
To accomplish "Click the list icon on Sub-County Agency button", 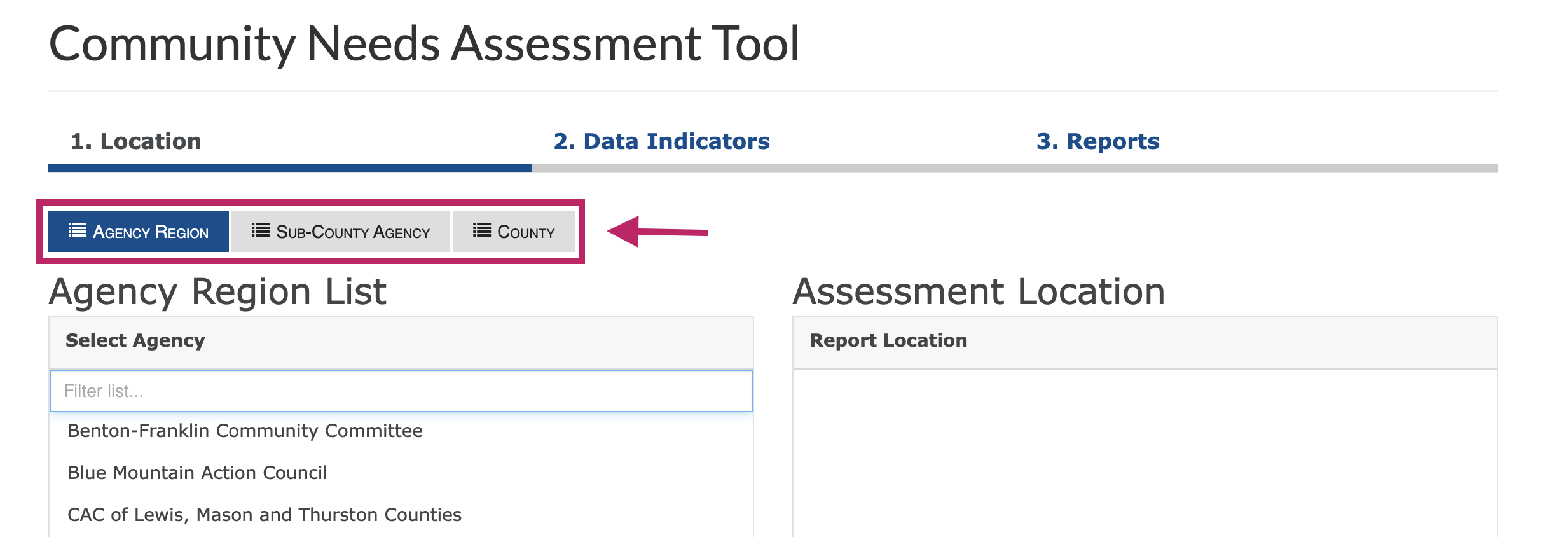I will click(260, 230).
